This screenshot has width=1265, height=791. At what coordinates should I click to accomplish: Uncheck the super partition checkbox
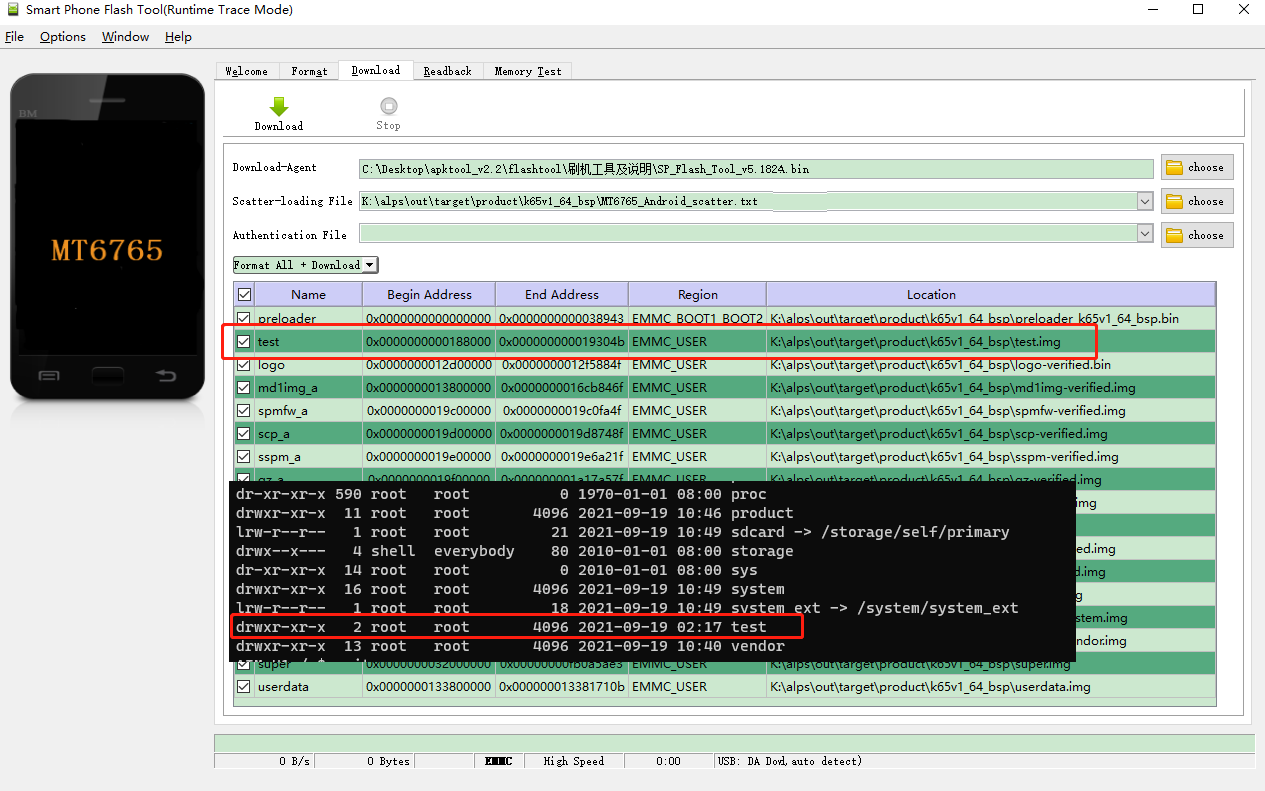pos(243,663)
